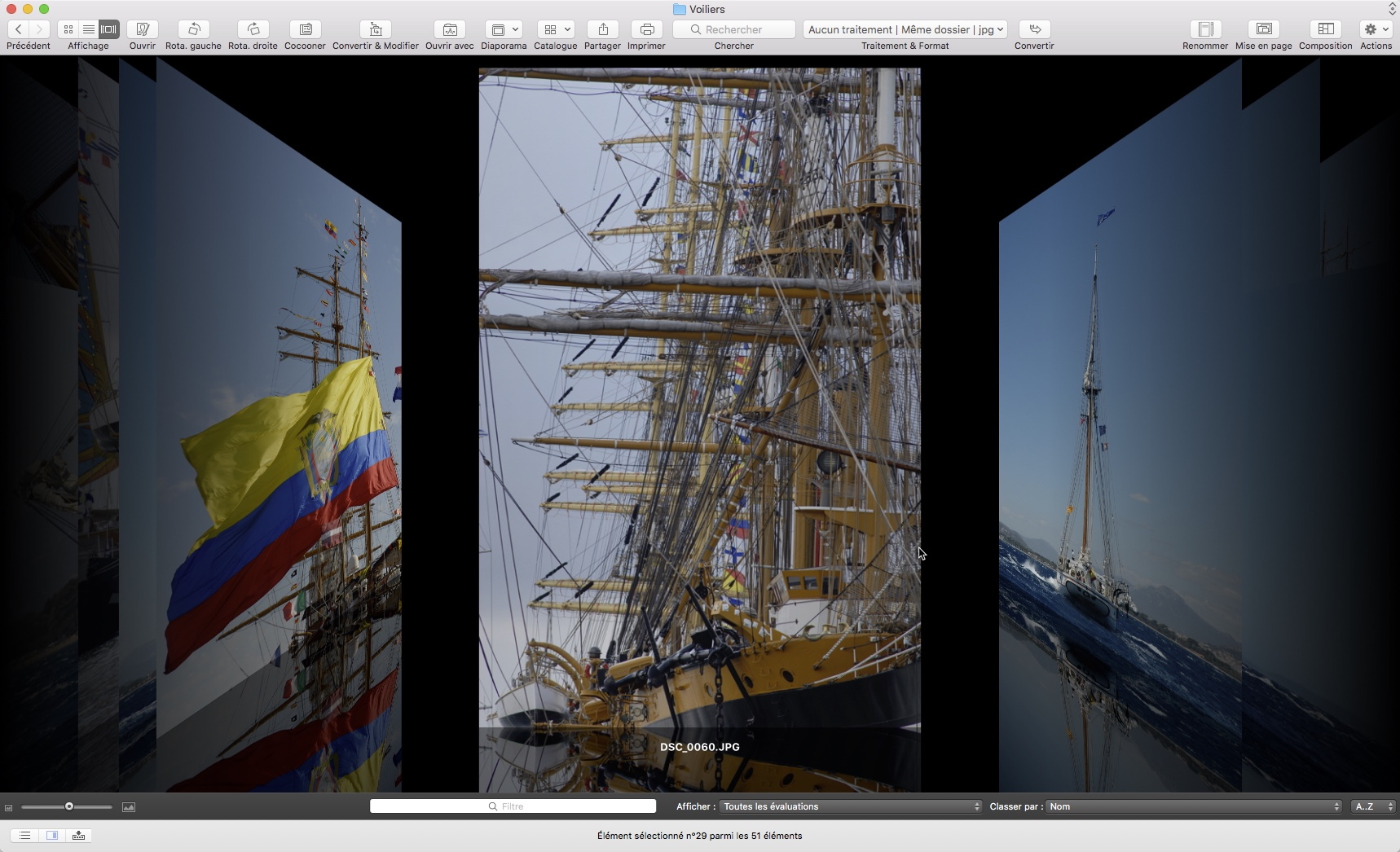Open the Toutes les évaluations dropdown

click(x=851, y=806)
